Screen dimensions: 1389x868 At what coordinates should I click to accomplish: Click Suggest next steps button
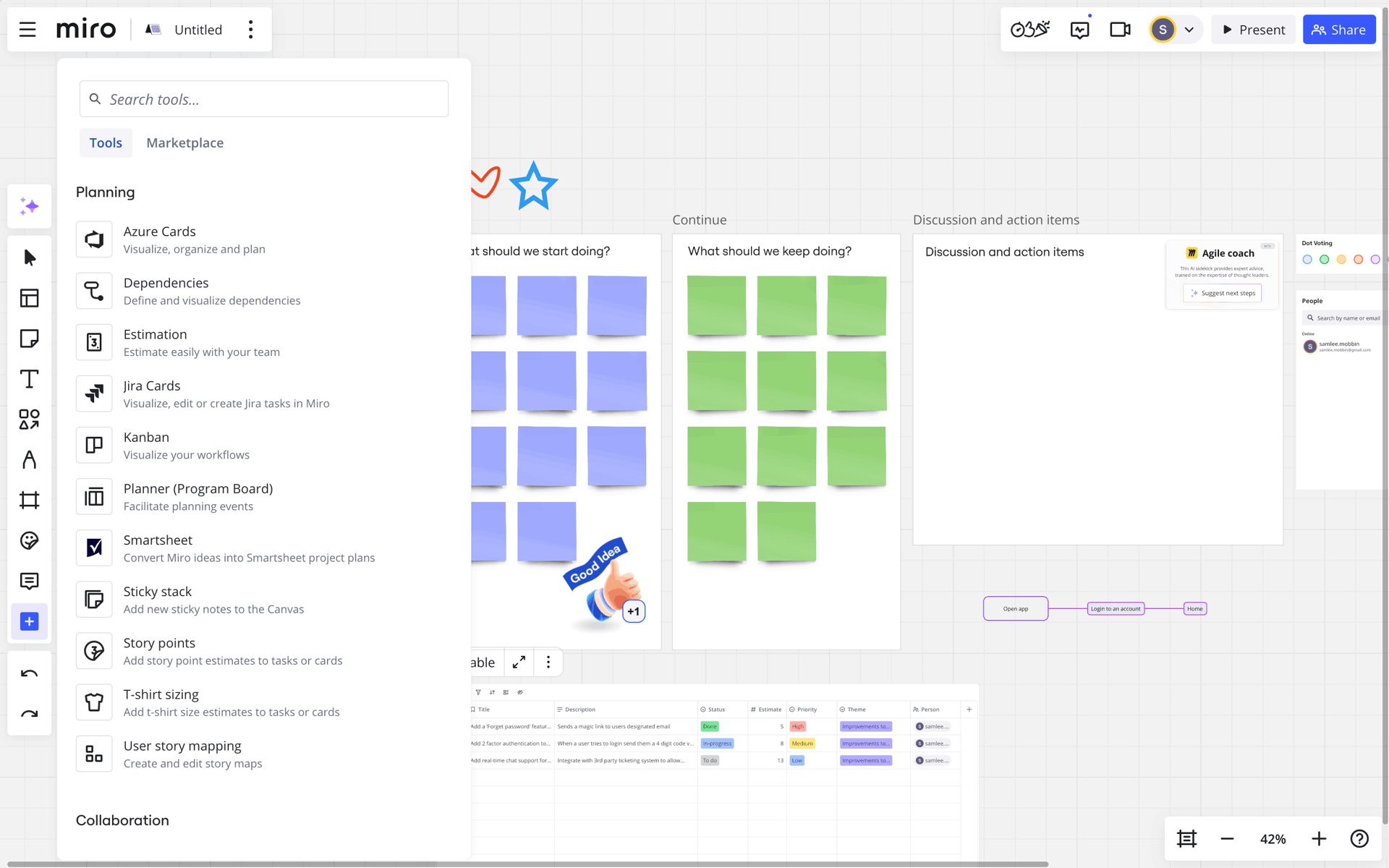point(1223,293)
